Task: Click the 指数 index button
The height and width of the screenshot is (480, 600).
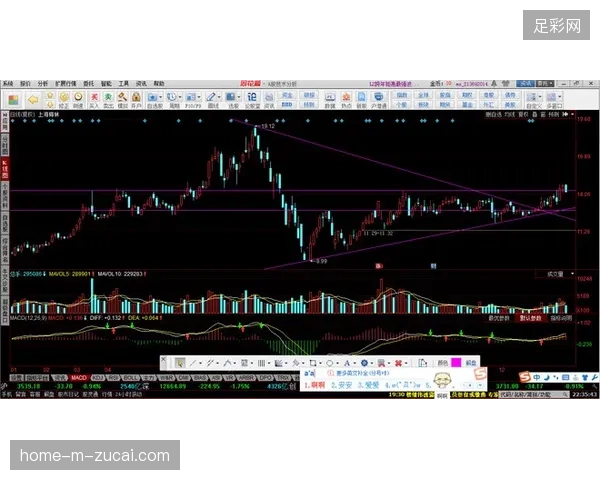Action: (401, 95)
